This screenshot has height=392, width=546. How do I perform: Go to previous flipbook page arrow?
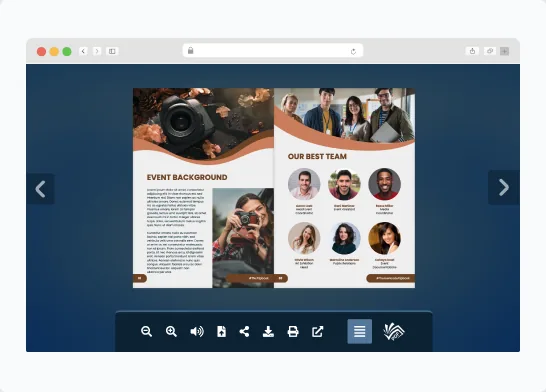(x=40, y=189)
